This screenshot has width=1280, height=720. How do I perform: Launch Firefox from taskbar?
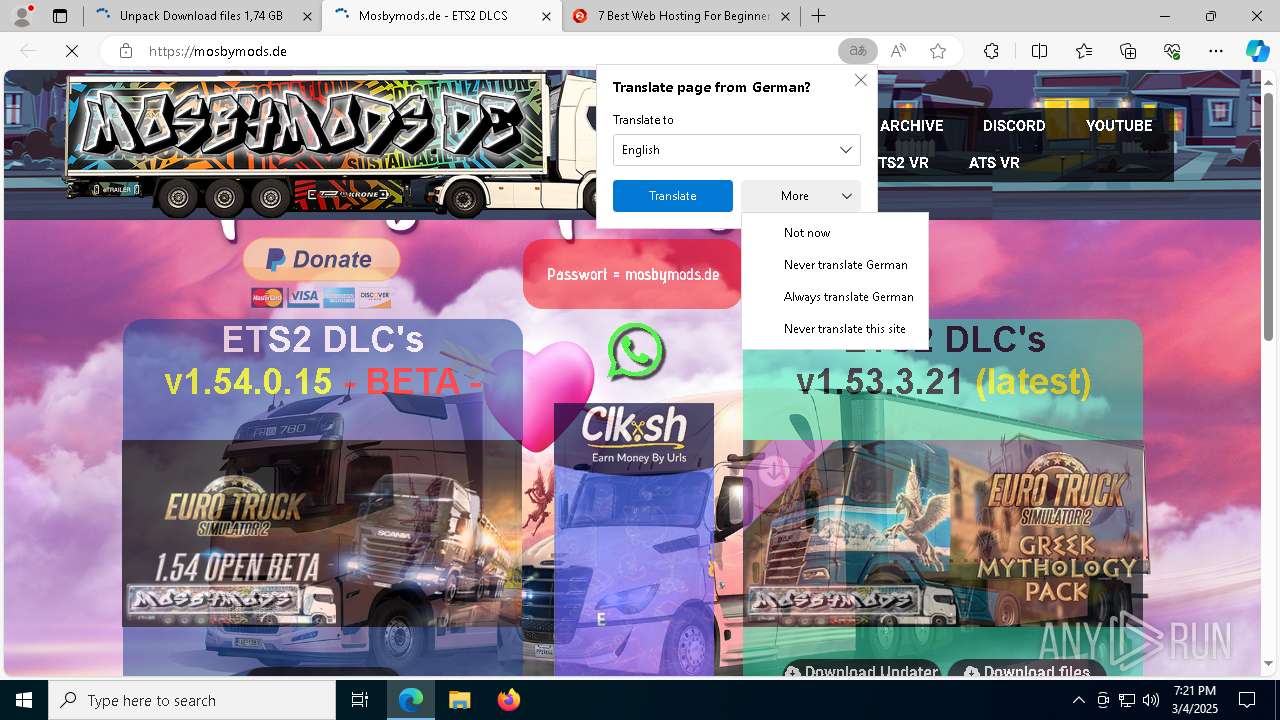508,700
